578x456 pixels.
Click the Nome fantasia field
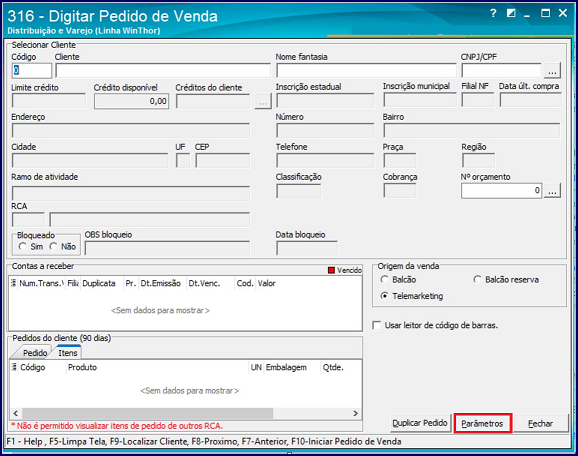(x=366, y=70)
